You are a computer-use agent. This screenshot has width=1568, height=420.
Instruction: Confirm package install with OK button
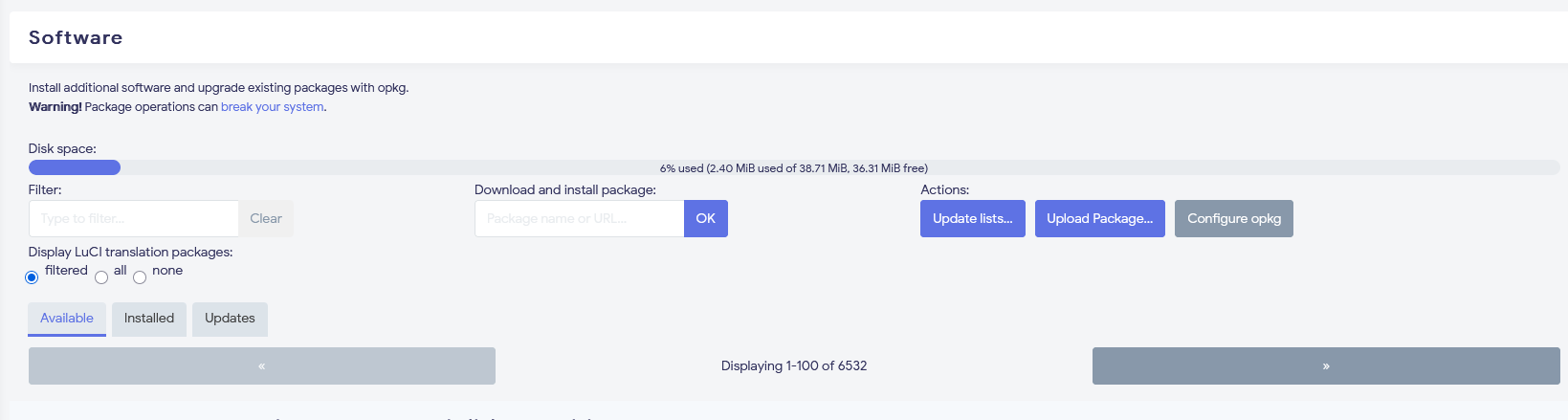(705, 218)
